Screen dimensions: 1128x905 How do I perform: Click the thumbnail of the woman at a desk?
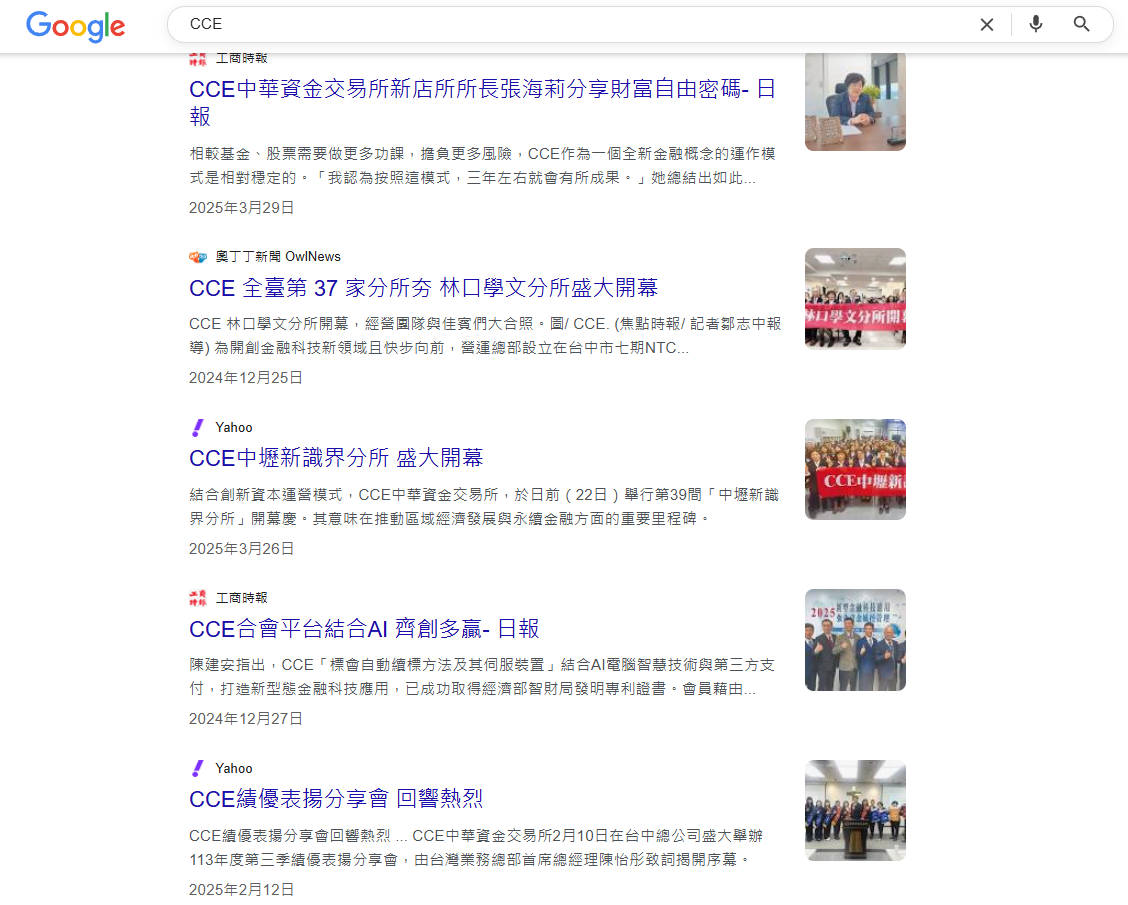click(855, 100)
